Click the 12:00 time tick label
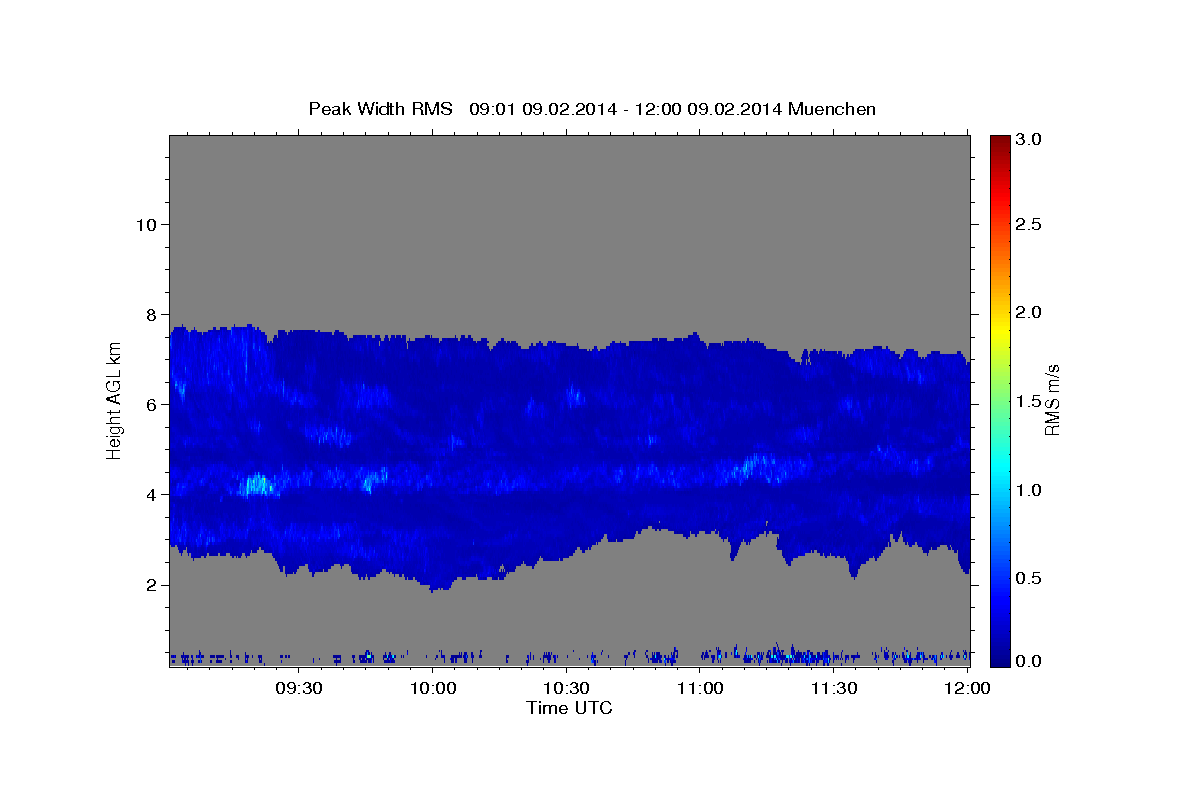The image size is (1200, 800). (x=967, y=688)
